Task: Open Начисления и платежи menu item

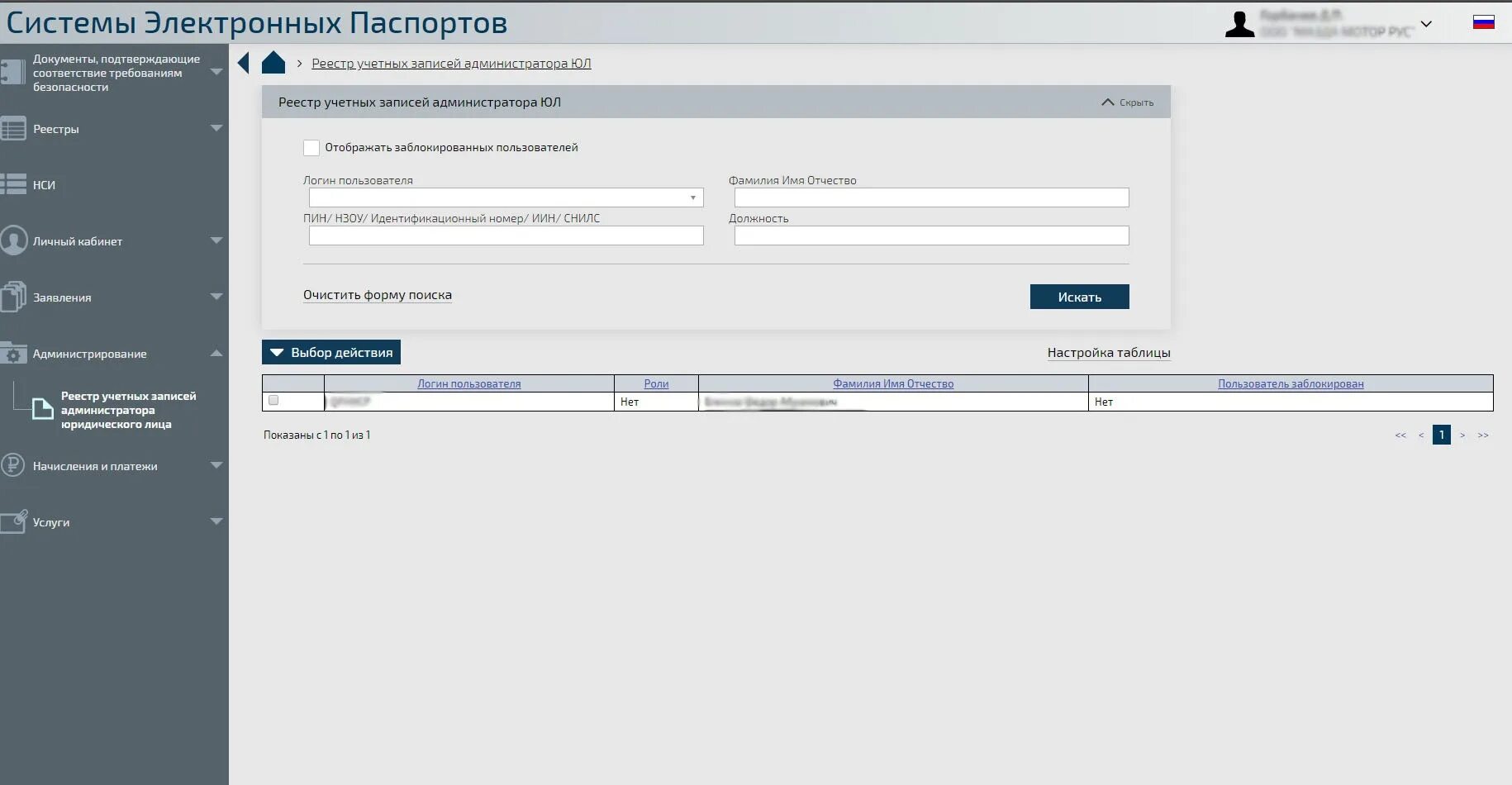Action: (95, 466)
